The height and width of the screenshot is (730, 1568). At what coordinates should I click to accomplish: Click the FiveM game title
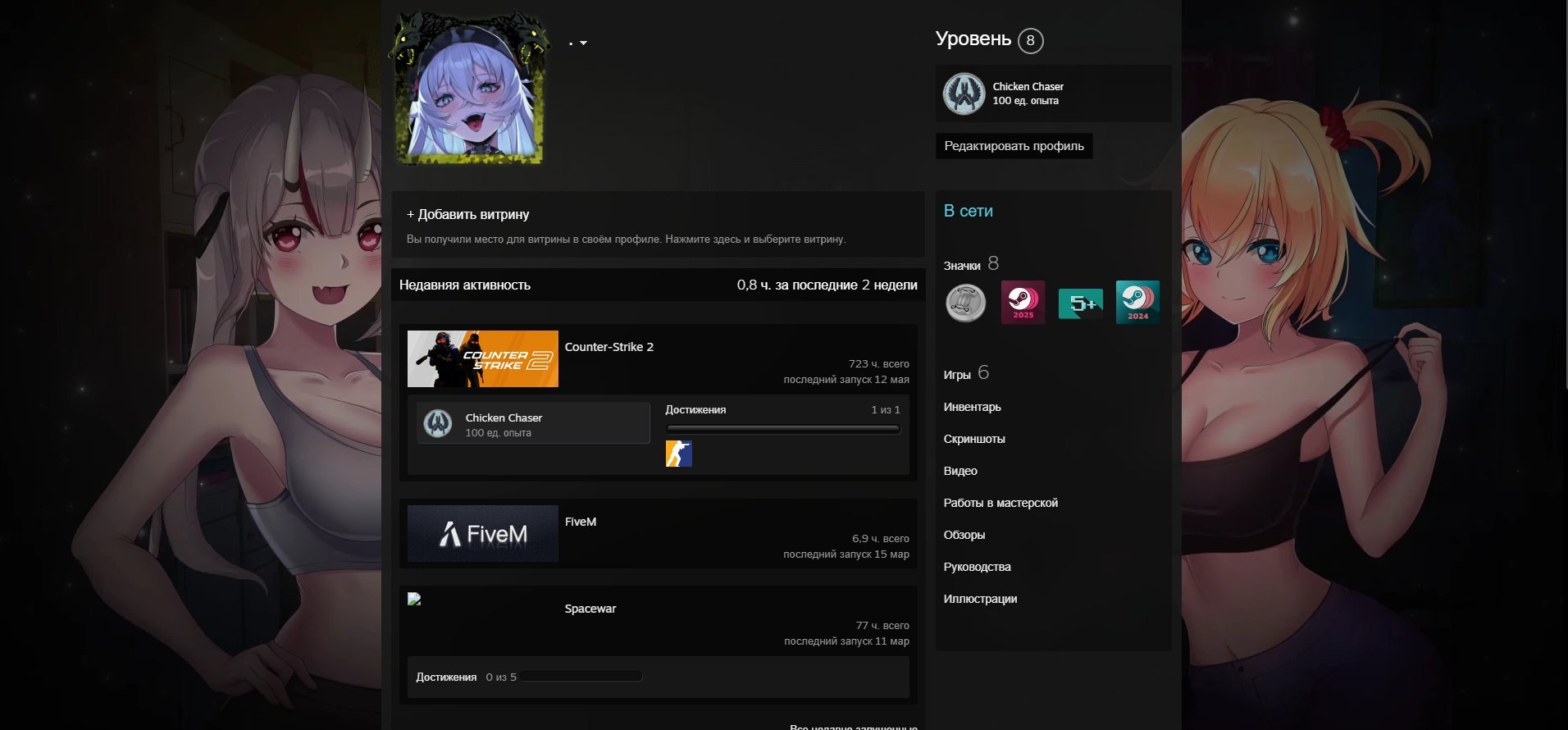coord(581,522)
